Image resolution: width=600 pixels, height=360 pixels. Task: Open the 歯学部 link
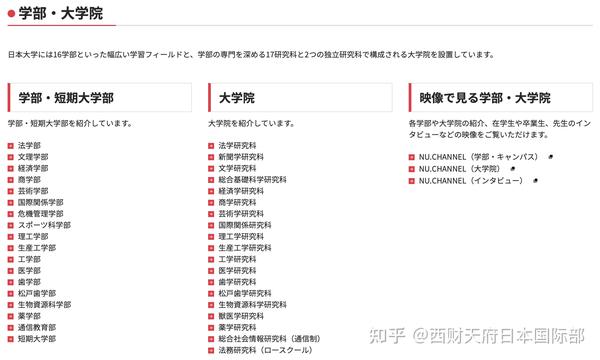point(29,282)
